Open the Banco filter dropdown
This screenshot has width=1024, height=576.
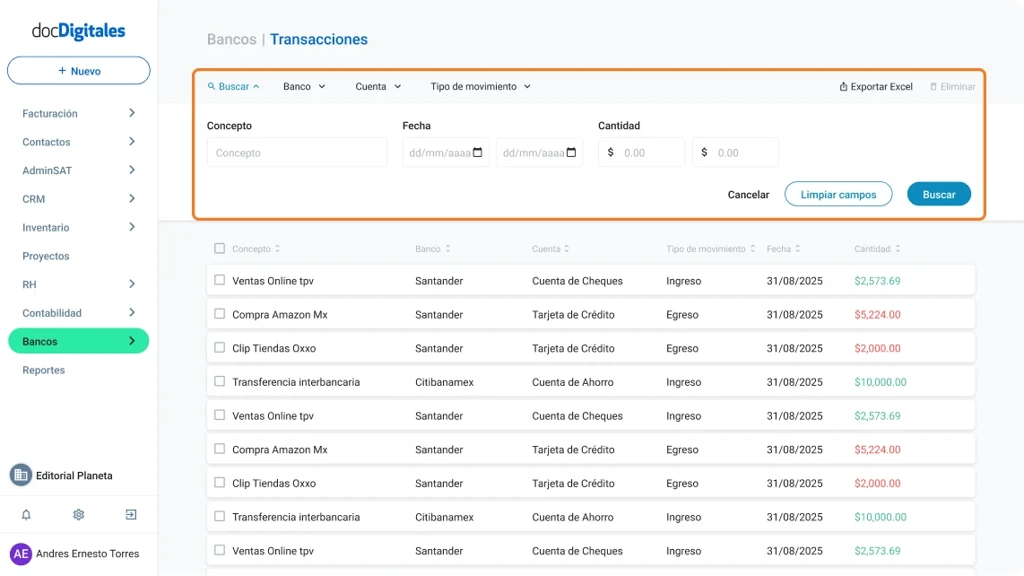click(303, 86)
